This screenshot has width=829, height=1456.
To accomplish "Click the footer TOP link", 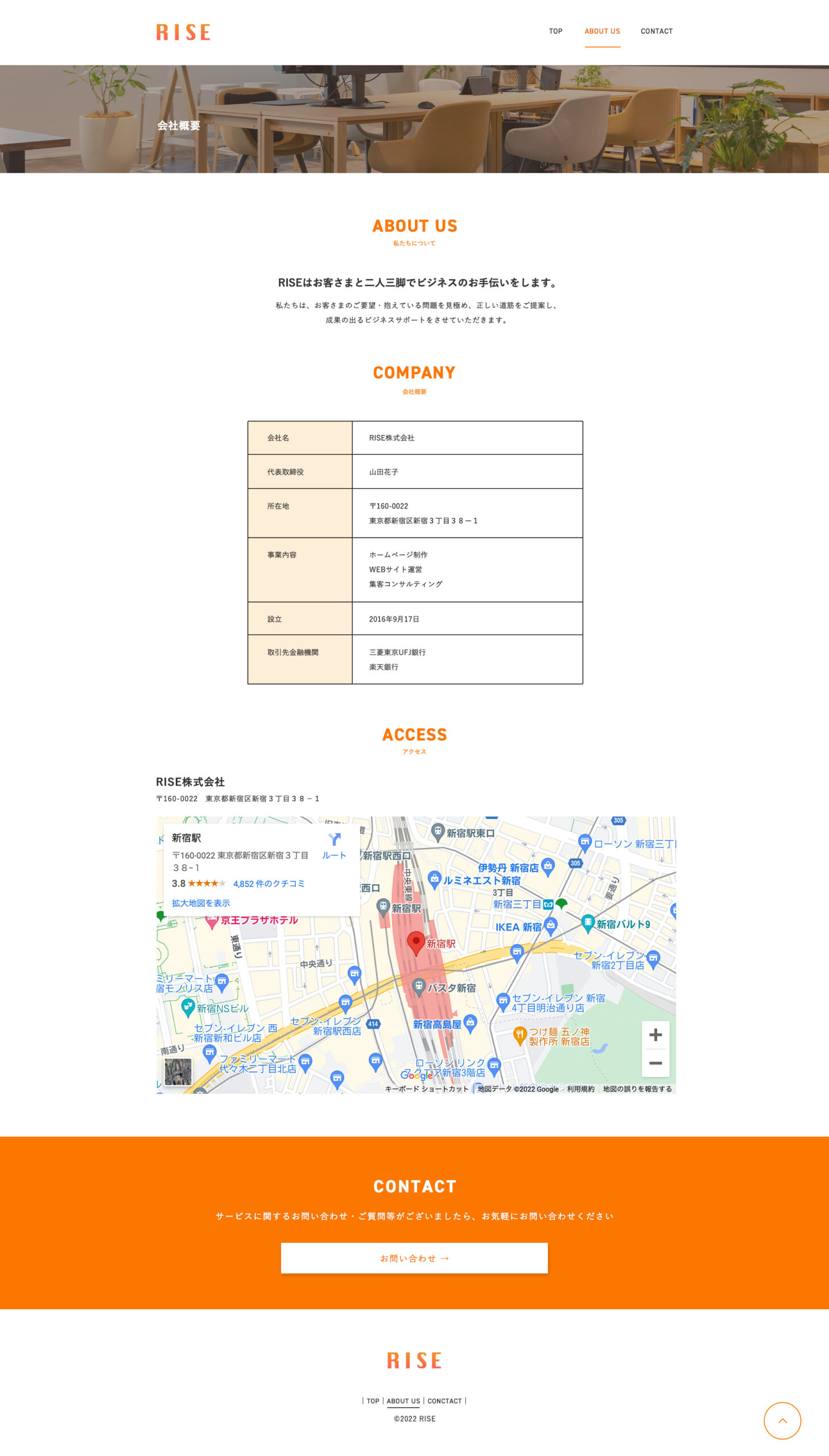I will (x=372, y=1401).
